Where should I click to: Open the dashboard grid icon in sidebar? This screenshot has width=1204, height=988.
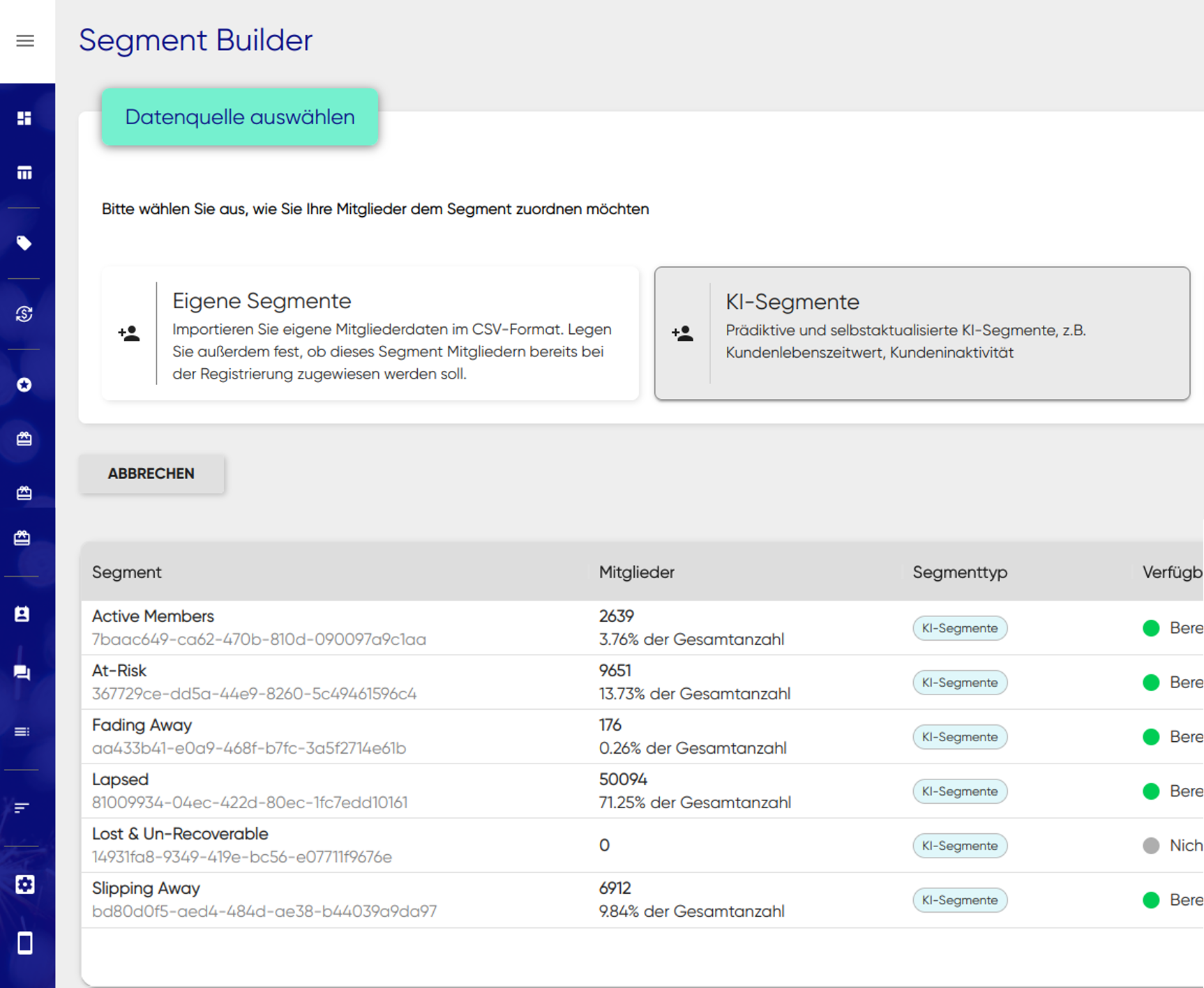tap(24, 119)
